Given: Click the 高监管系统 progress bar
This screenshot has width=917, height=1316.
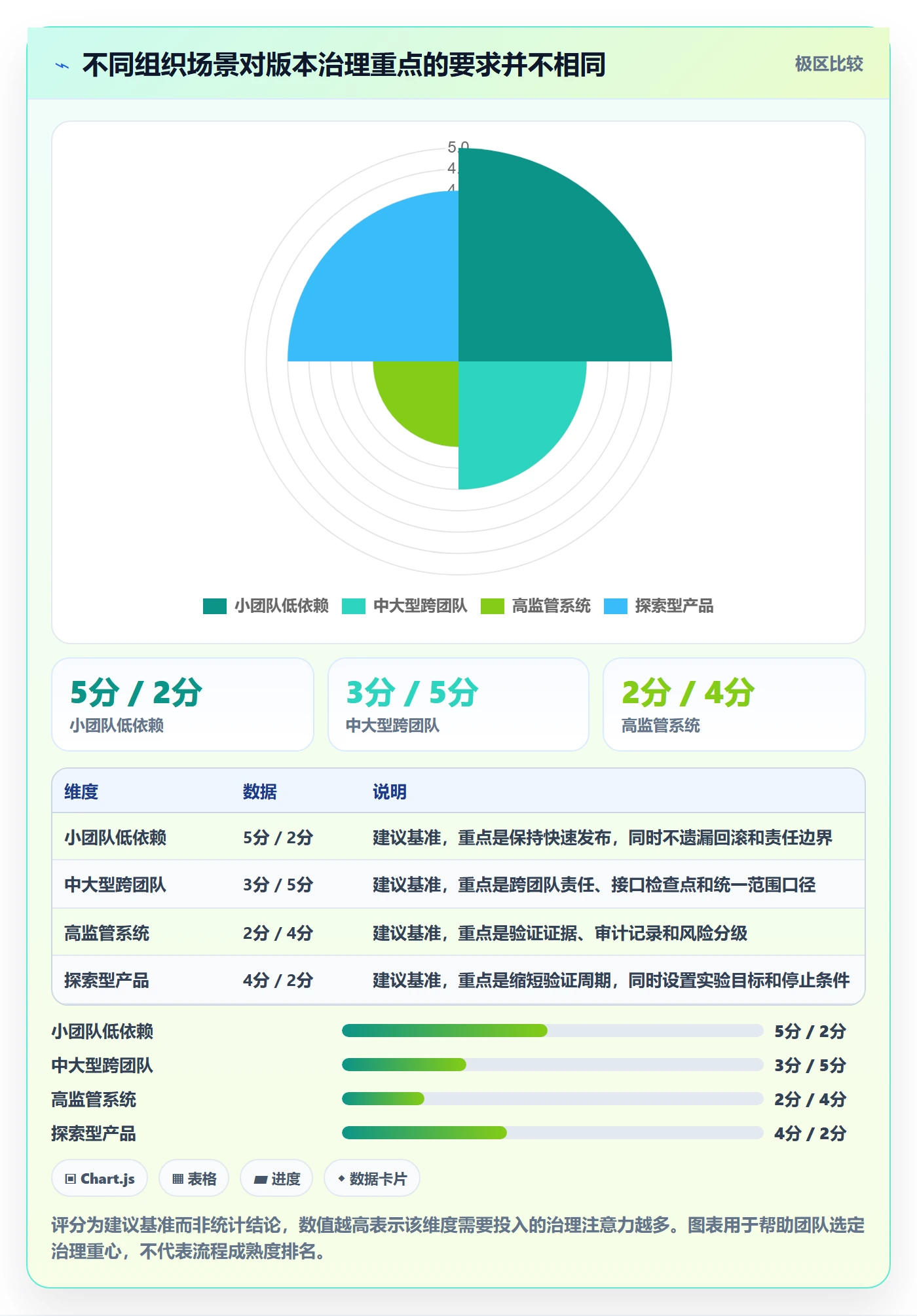Looking at the screenshot, I should pos(553,1099).
